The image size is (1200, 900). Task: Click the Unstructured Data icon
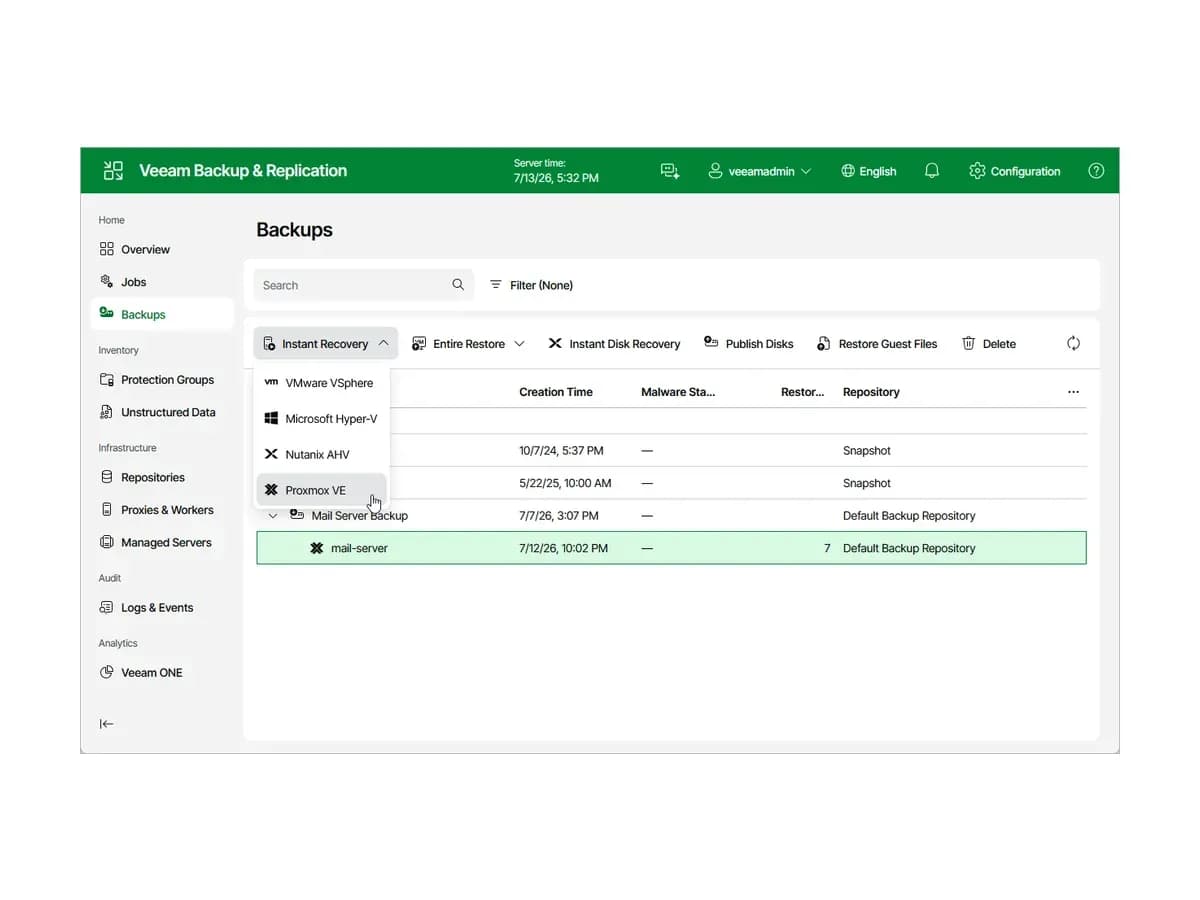107,412
